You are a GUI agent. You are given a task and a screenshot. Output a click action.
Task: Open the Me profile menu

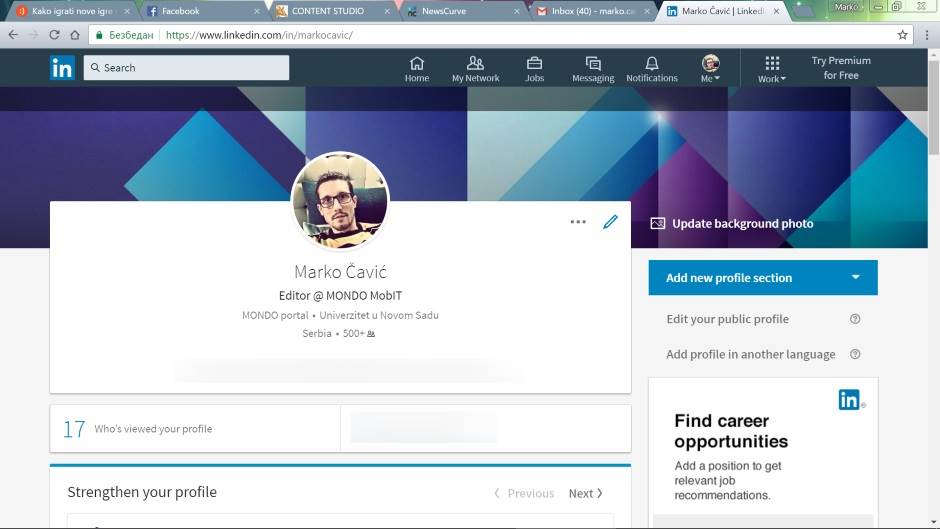pos(710,69)
